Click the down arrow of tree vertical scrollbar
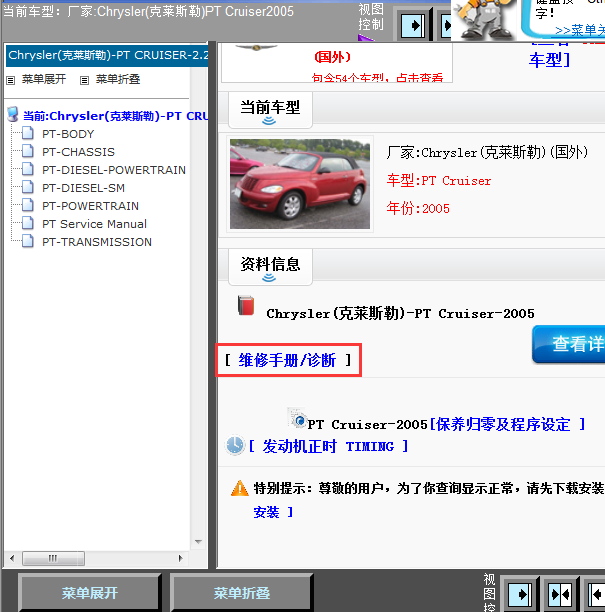Screen dimensions: 605x612 click(x=198, y=542)
